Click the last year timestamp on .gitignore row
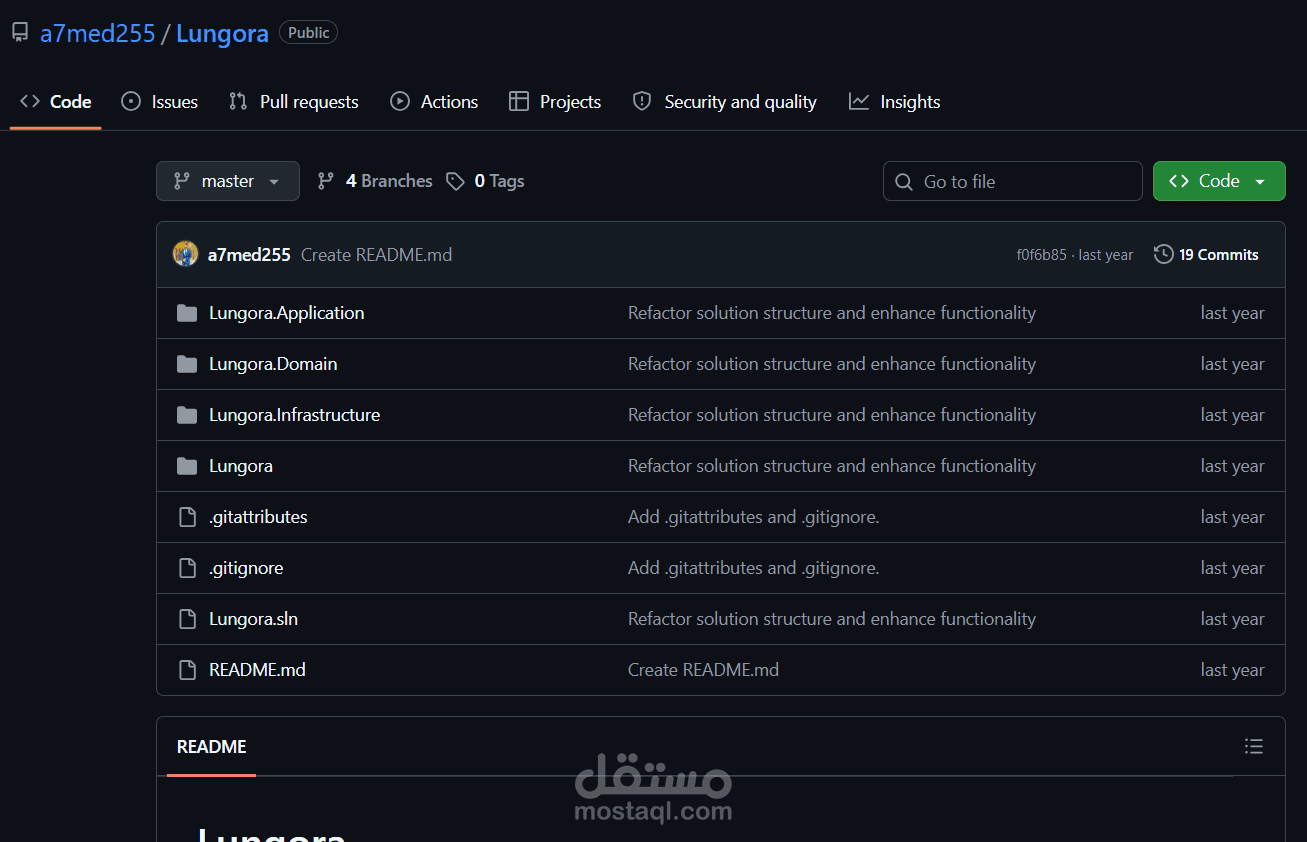The image size is (1307, 842). 1232,568
